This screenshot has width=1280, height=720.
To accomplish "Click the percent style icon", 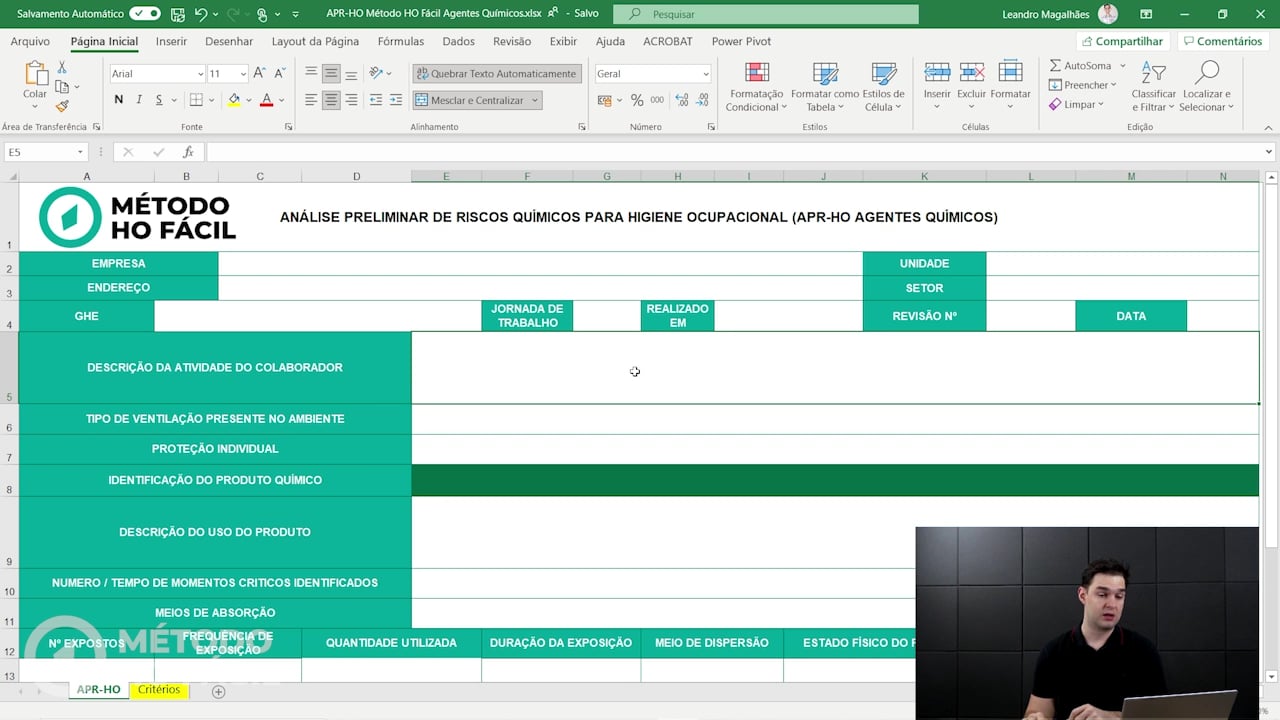I will pyautogui.click(x=636, y=100).
